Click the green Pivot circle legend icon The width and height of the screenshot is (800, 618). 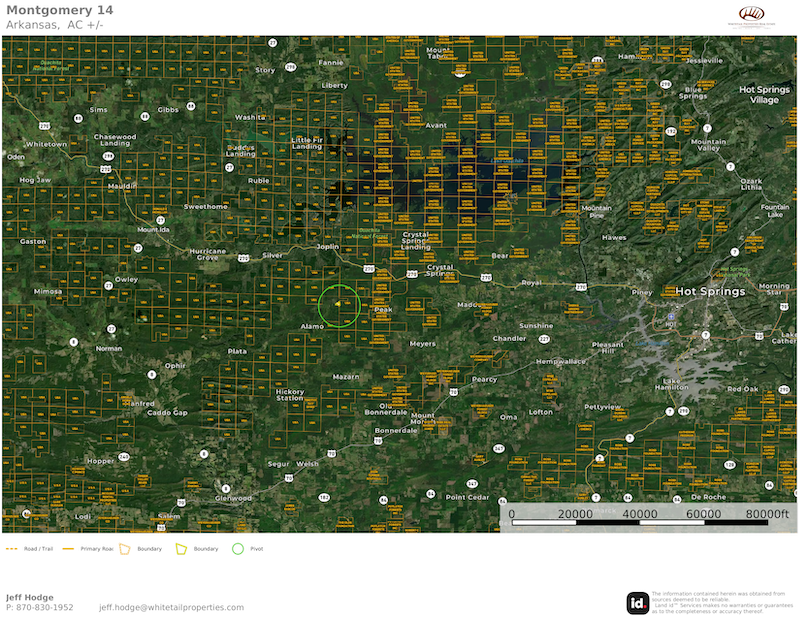pyautogui.click(x=237, y=549)
